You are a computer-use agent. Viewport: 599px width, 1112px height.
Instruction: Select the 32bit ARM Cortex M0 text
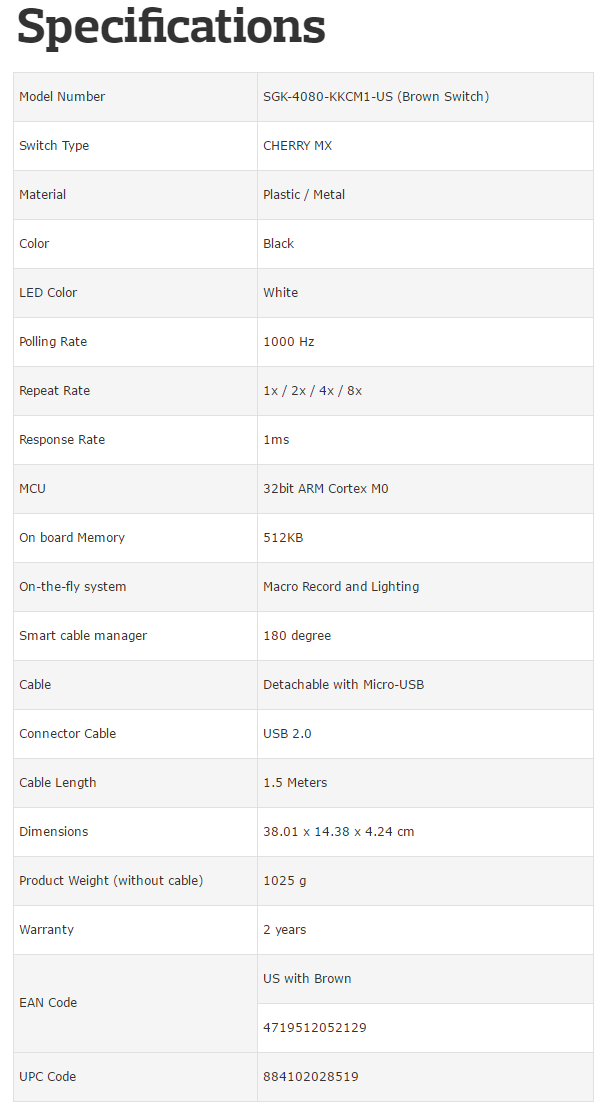[x=326, y=488]
